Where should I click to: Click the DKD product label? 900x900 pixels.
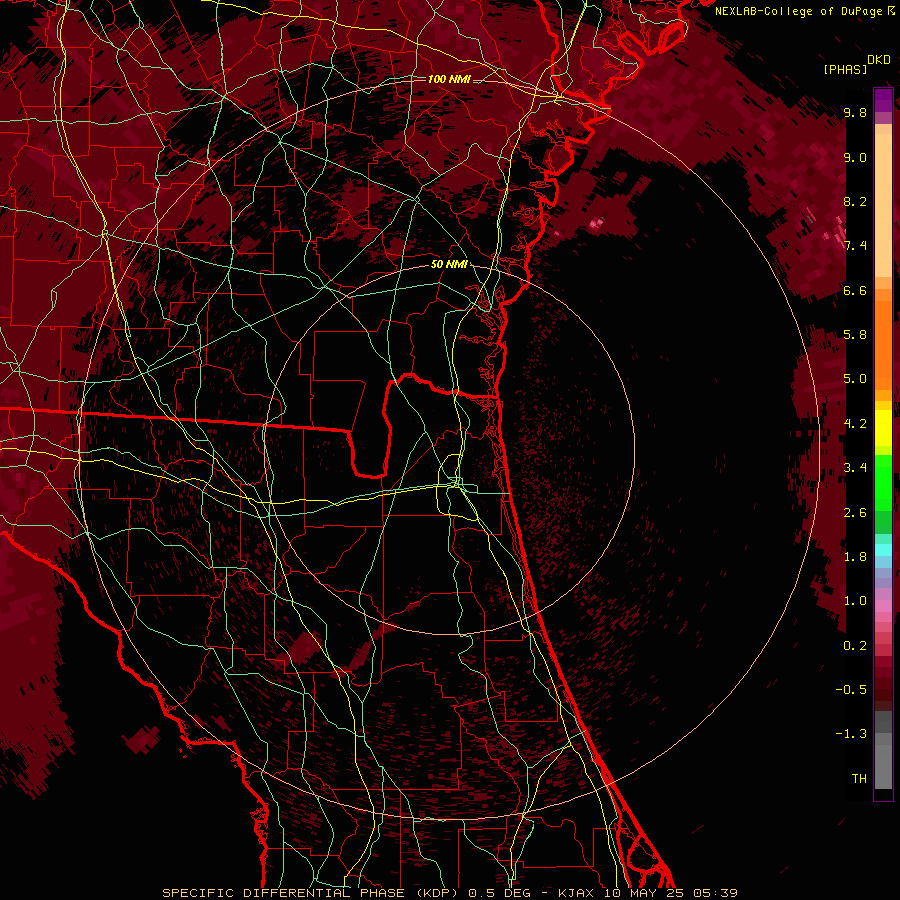(879, 60)
